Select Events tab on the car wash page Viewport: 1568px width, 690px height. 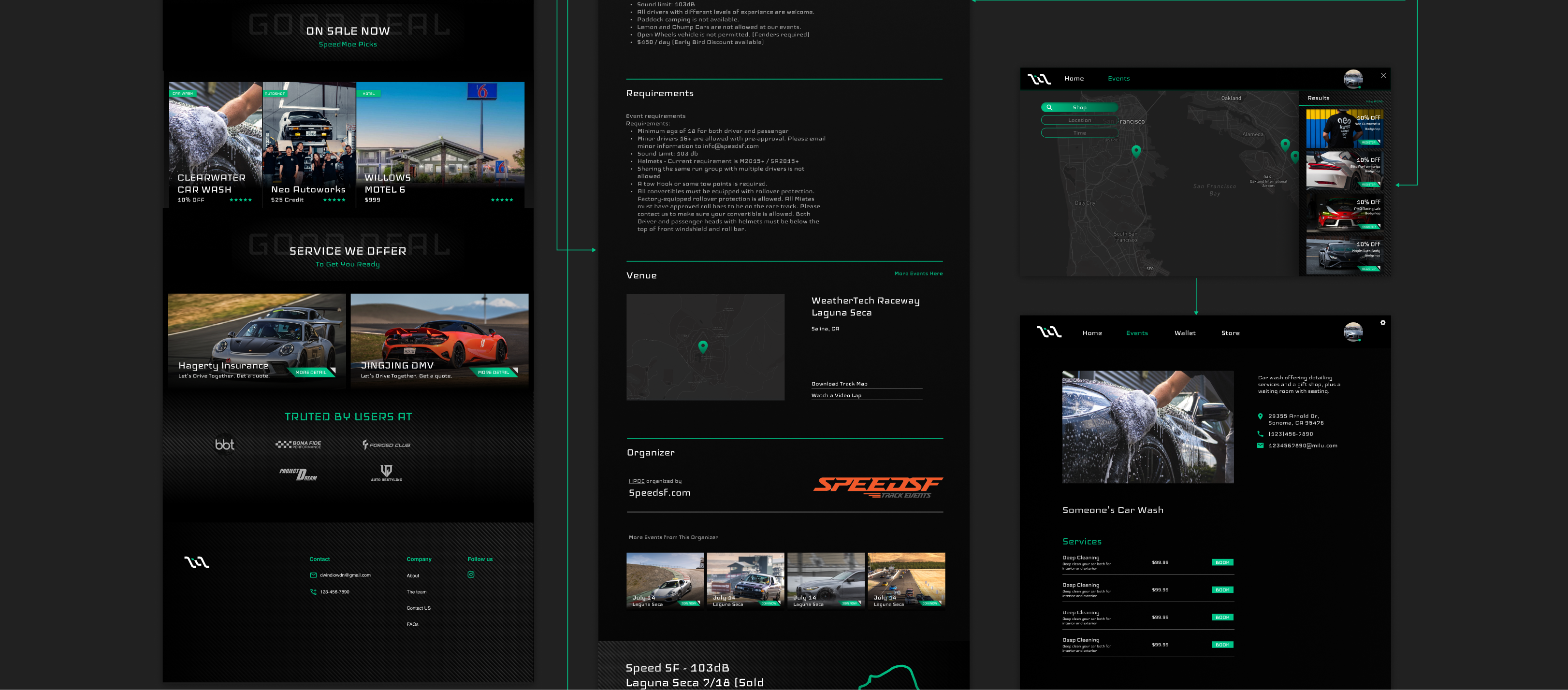tap(1136, 333)
